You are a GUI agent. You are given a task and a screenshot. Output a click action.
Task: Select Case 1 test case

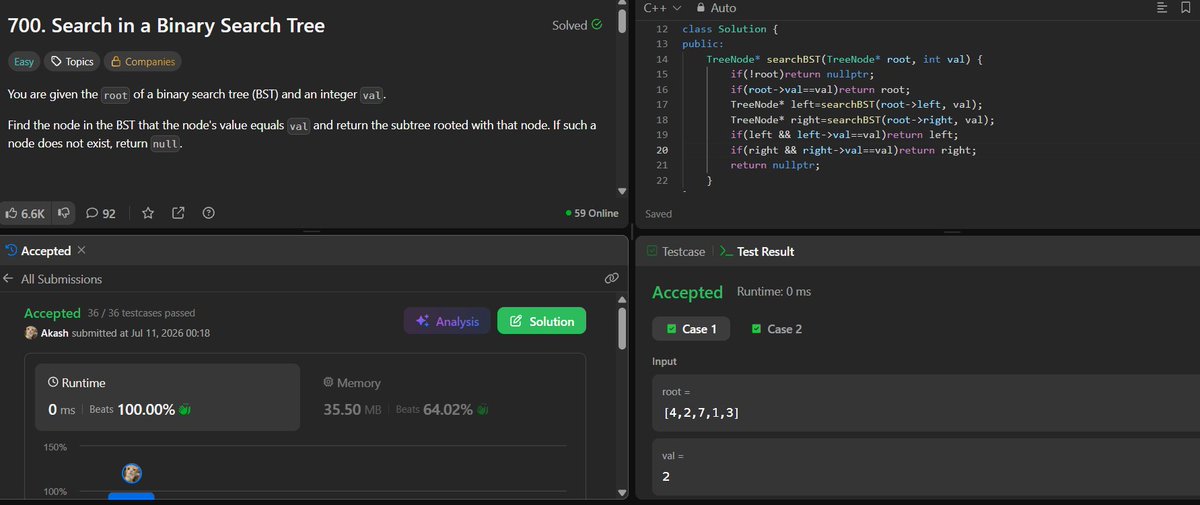tap(691, 329)
